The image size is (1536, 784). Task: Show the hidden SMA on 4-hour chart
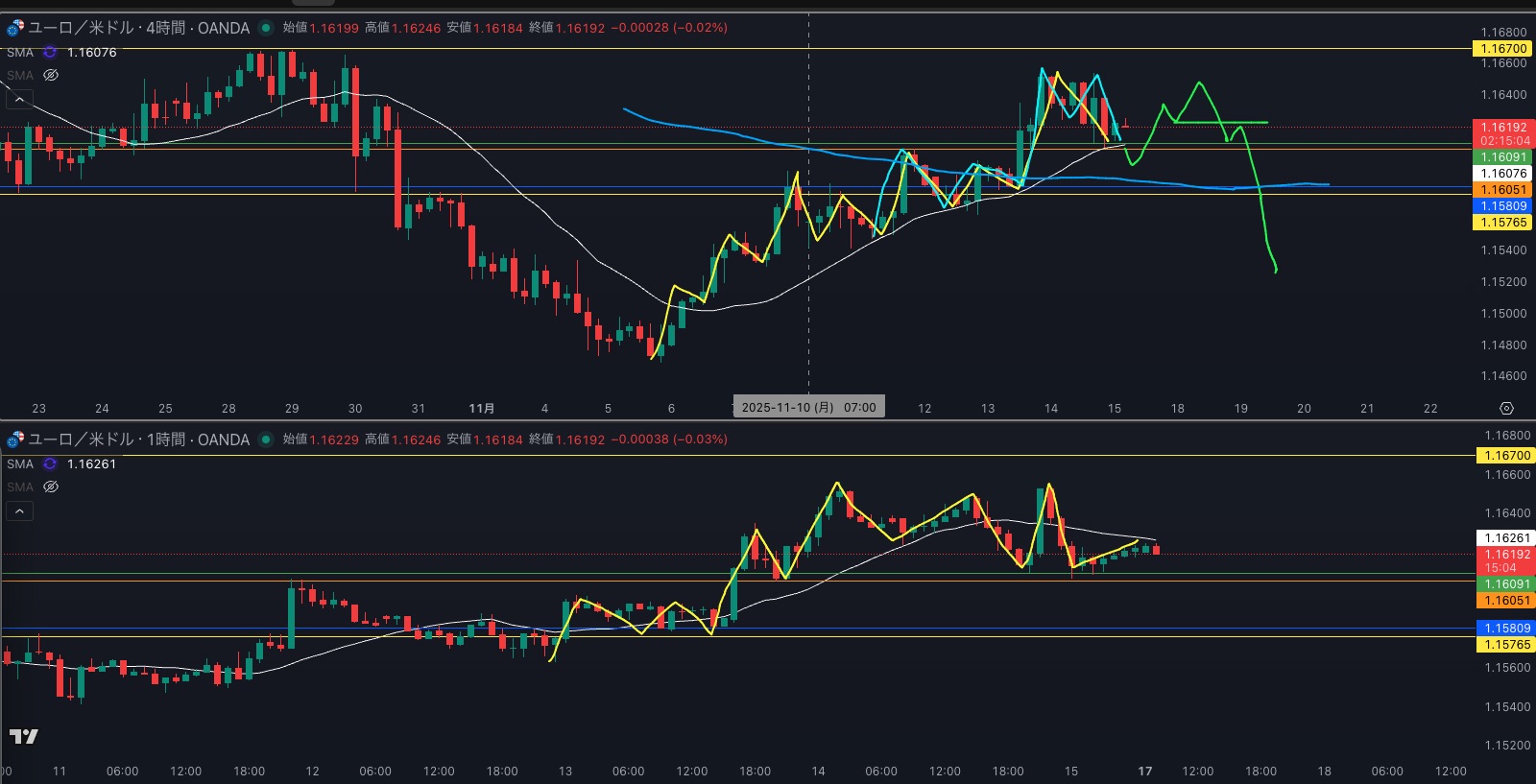(x=51, y=75)
